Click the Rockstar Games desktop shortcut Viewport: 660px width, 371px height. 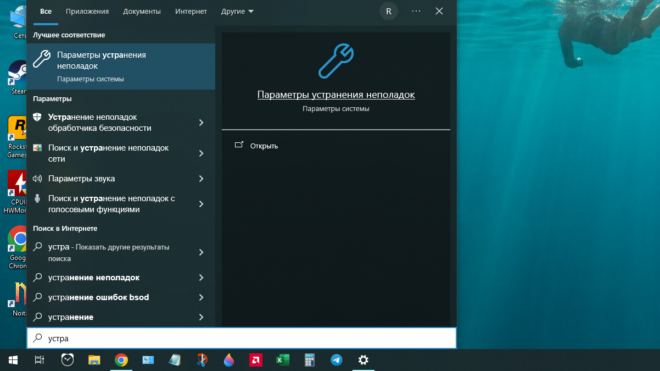tap(17, 137)
